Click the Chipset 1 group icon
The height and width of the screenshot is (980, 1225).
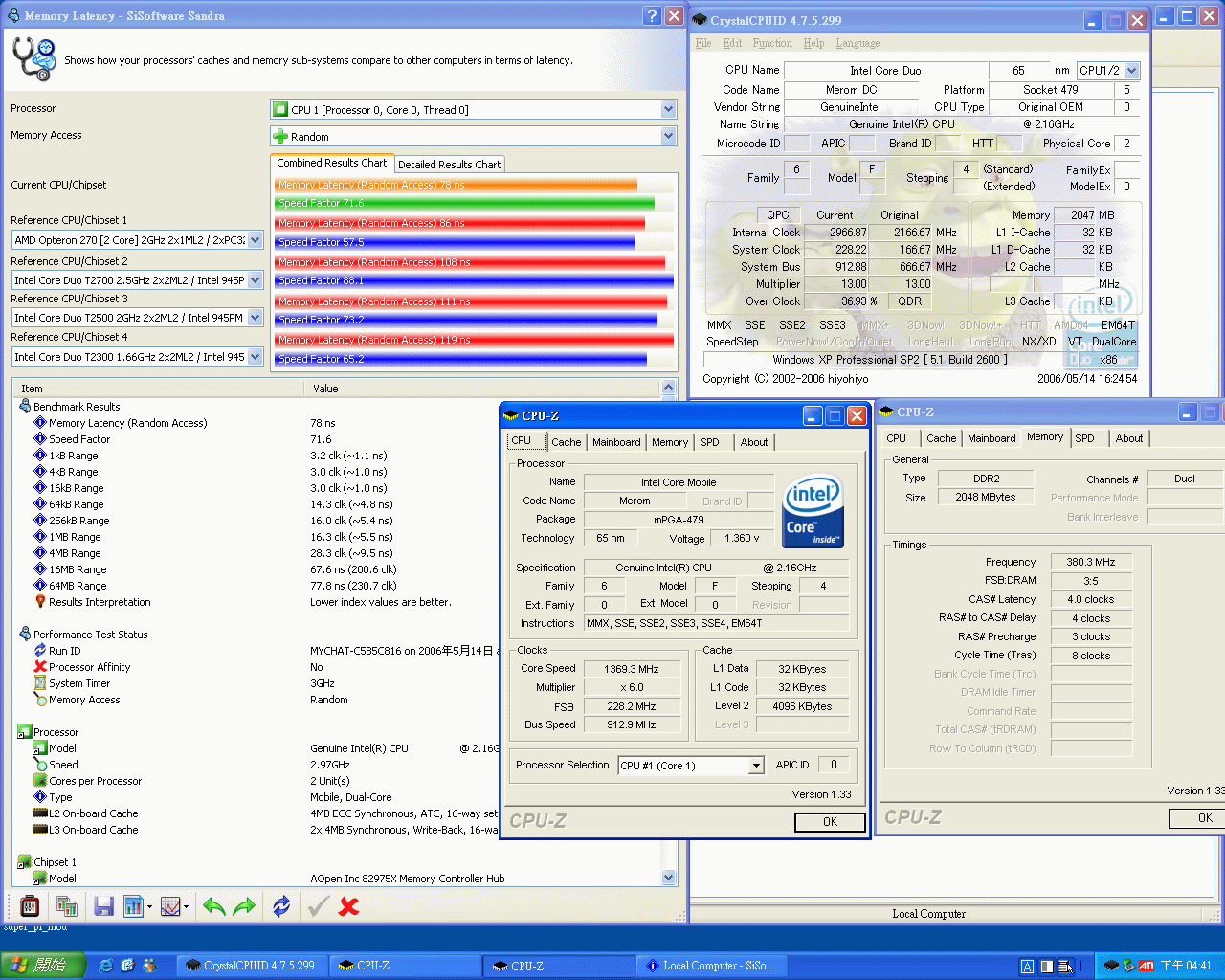[x=25, y=862]
